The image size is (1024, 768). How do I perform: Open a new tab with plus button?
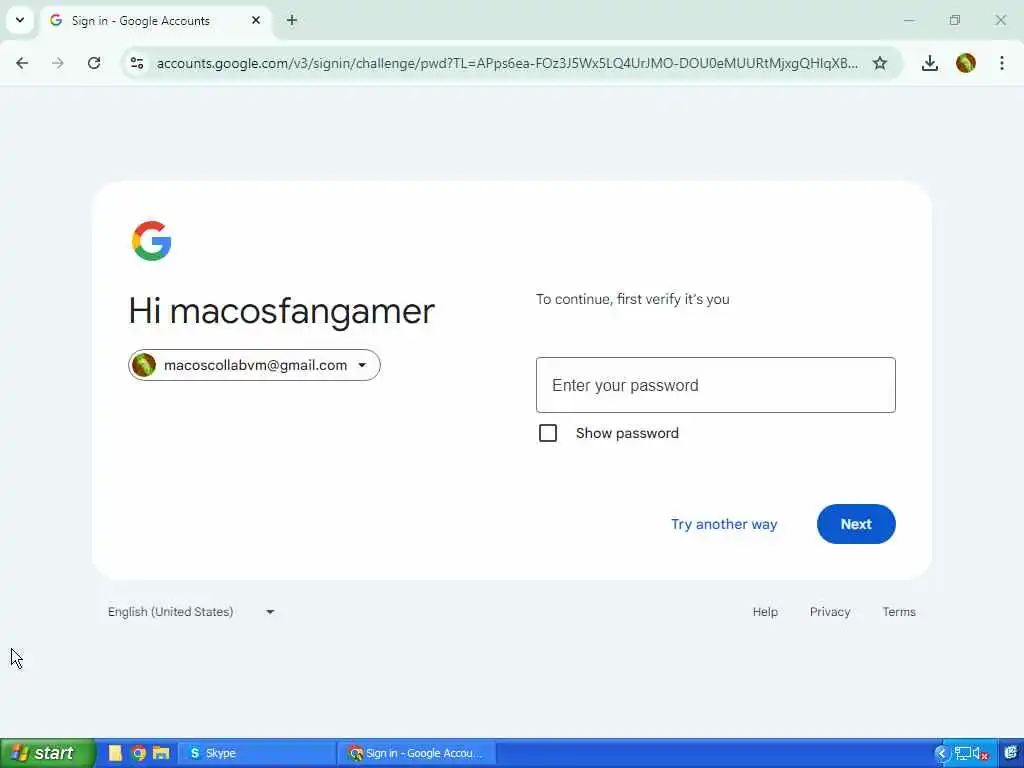point(292,20)
